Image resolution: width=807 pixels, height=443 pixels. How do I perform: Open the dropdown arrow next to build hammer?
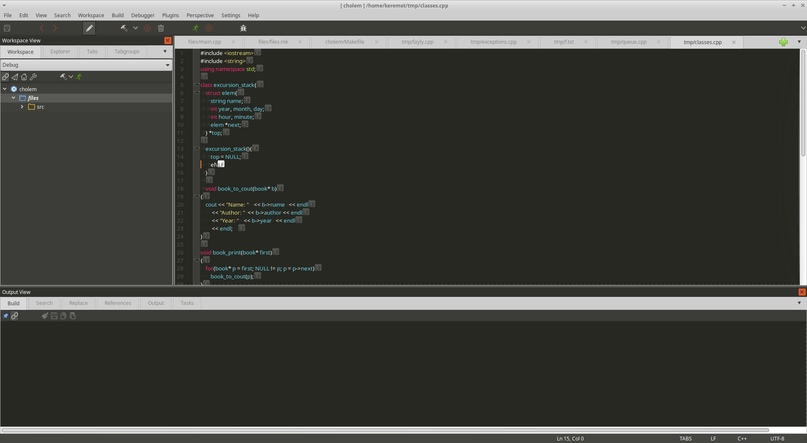[136, 28]
